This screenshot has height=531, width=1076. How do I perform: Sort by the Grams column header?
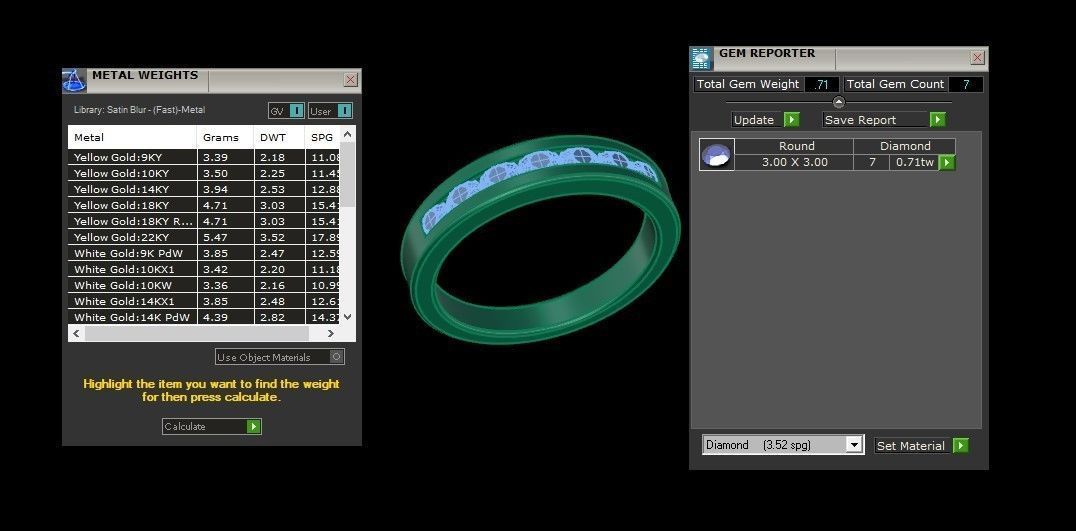(225, 137)
